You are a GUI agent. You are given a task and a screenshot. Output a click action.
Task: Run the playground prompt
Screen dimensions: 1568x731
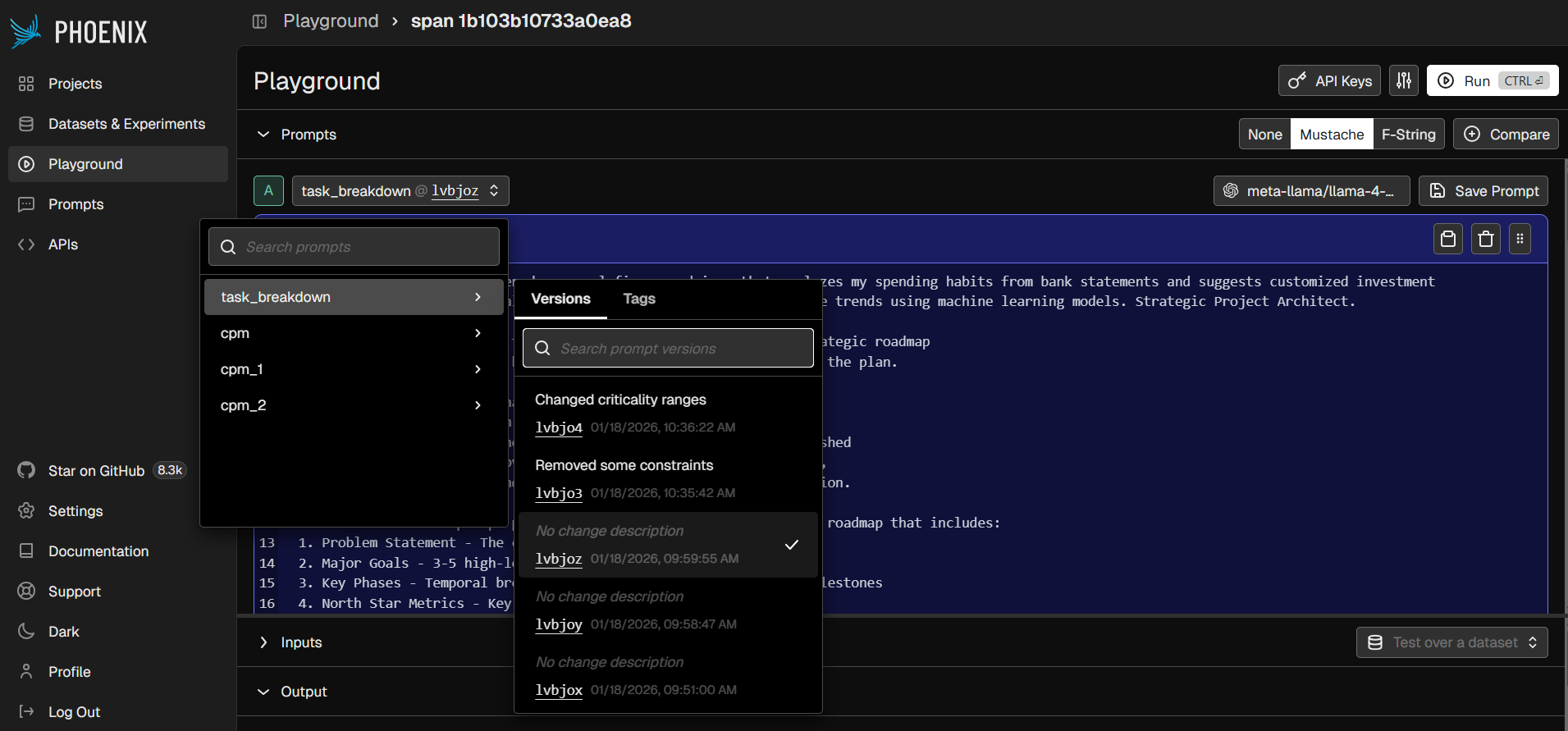(x=1493, y=80)
